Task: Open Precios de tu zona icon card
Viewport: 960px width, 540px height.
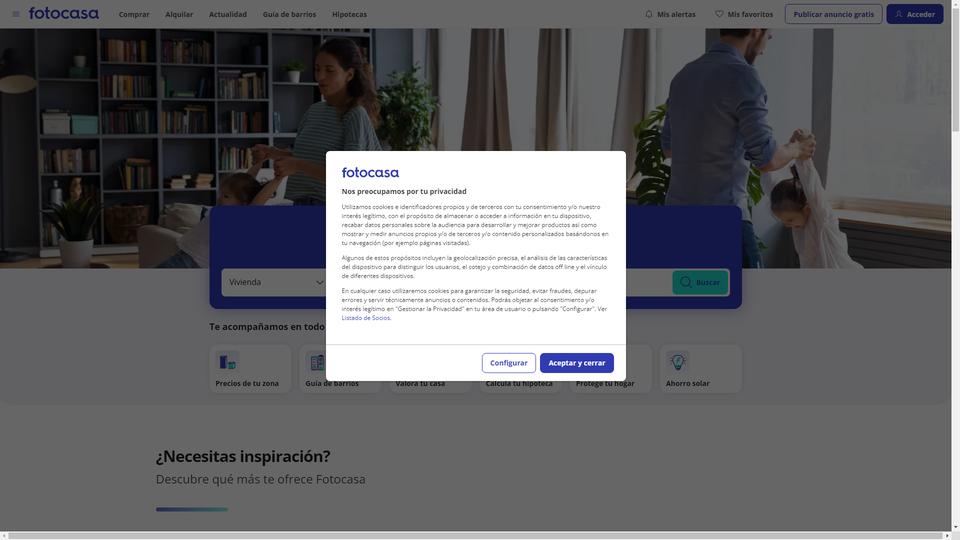Action: click(x=250, y=369)
